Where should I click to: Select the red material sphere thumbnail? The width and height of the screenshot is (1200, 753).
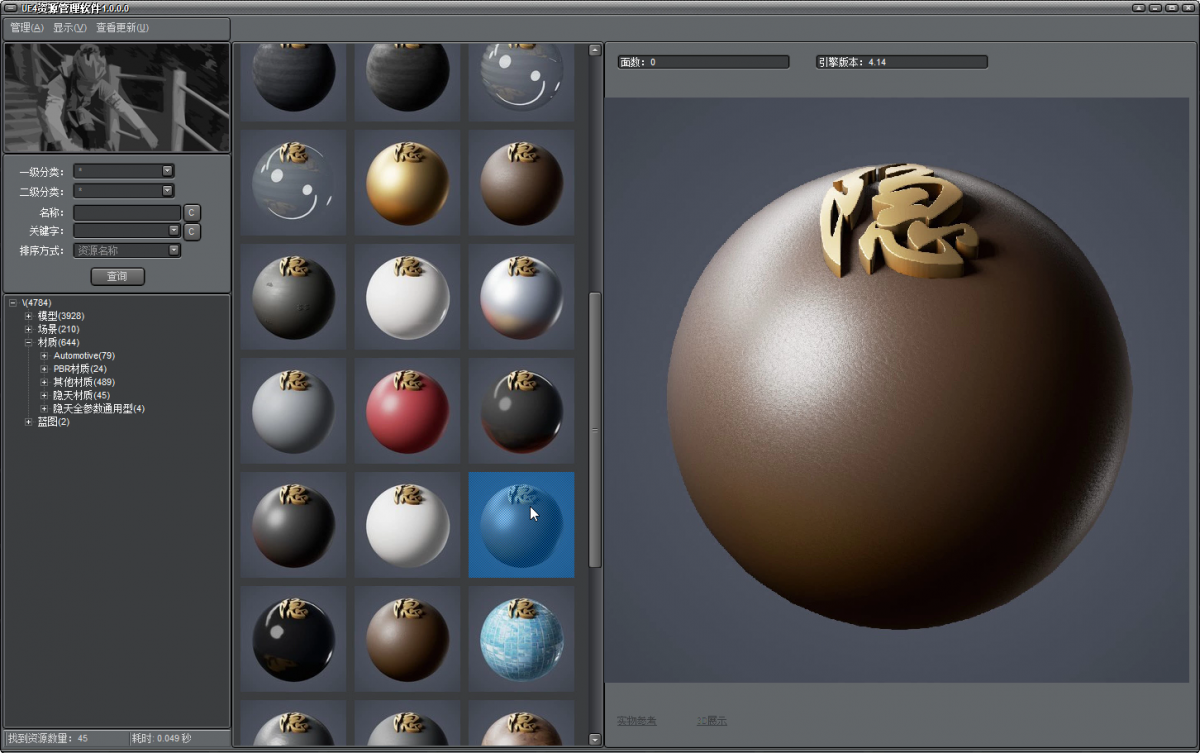pyautogui.click(x=407, y=411)
